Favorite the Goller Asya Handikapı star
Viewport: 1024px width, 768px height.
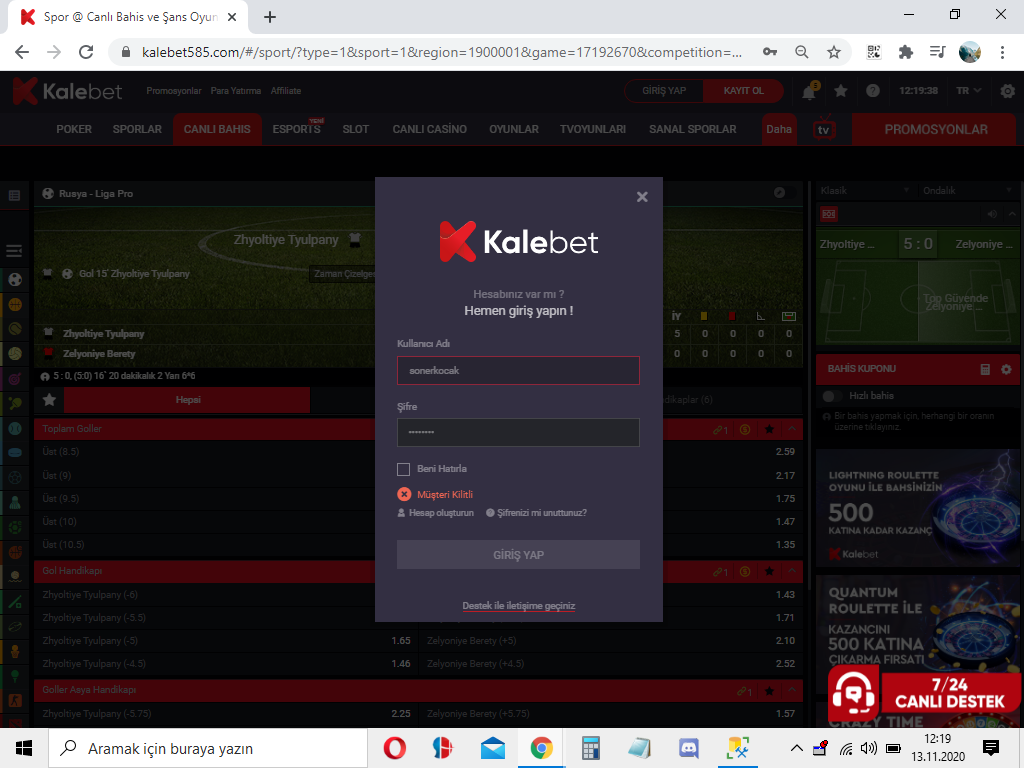tap(769, 691)
